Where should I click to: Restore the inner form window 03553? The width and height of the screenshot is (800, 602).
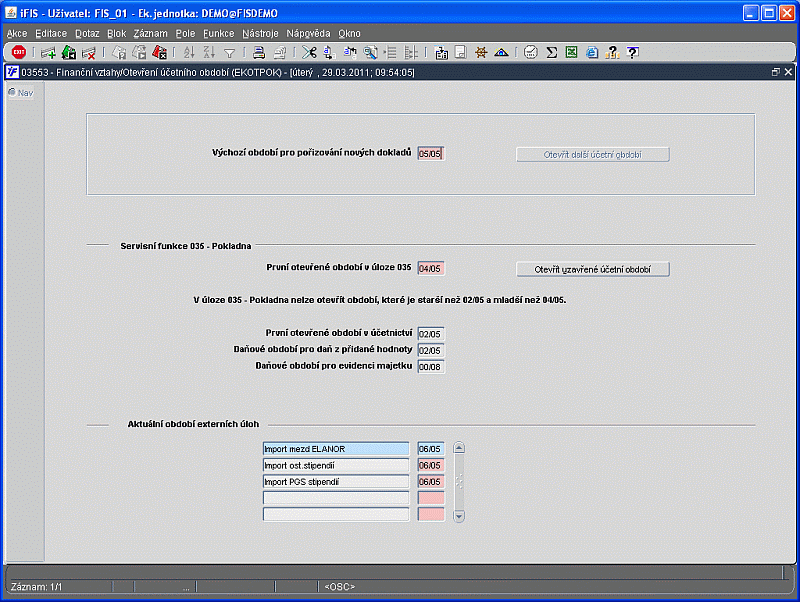[776, 72]
